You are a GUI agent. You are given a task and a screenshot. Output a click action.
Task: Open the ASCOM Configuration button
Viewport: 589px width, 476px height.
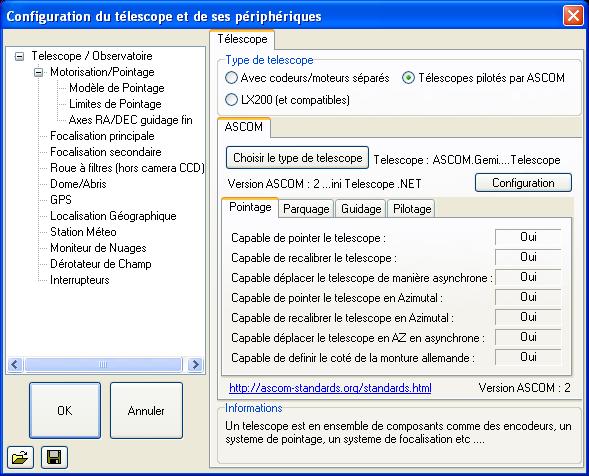(x=523, y=183)
